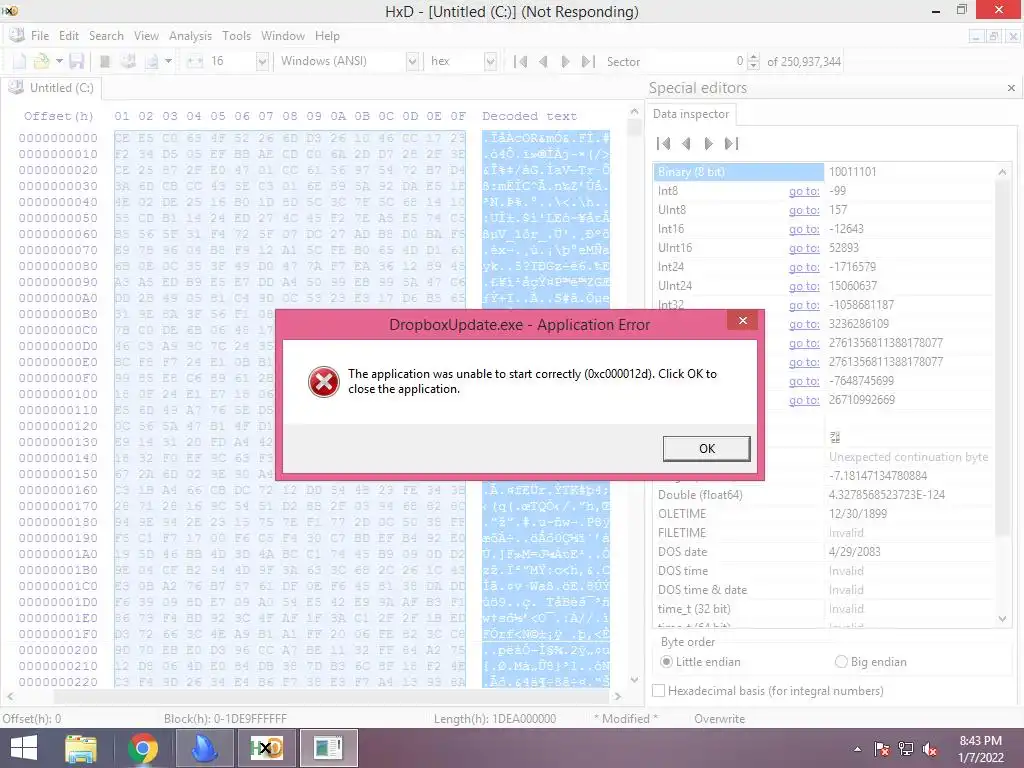The height and width of the screenshot is (768, 1024).
Task: Open File Explorer from the taskbar
Action: pos(81,748)
